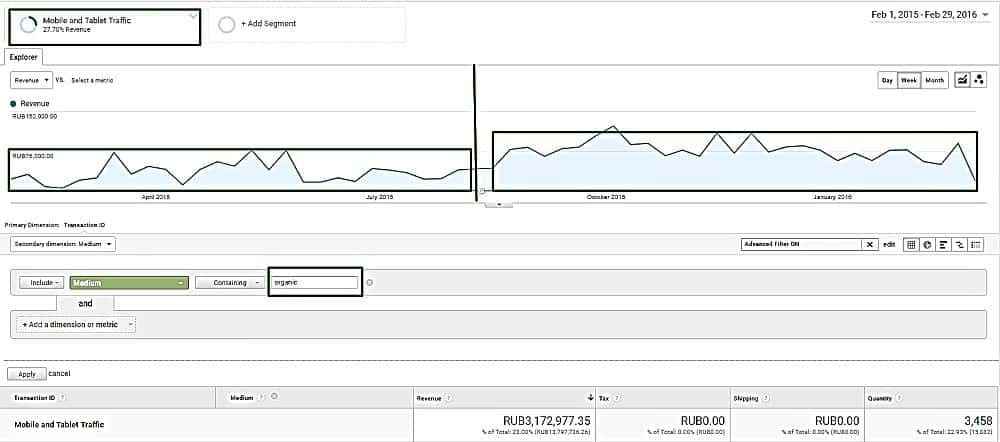Click the Mobile and Tablet Traffic table row
This screenshot has width=1000, height=442.
pyautogui.click(x=59, y=424)
